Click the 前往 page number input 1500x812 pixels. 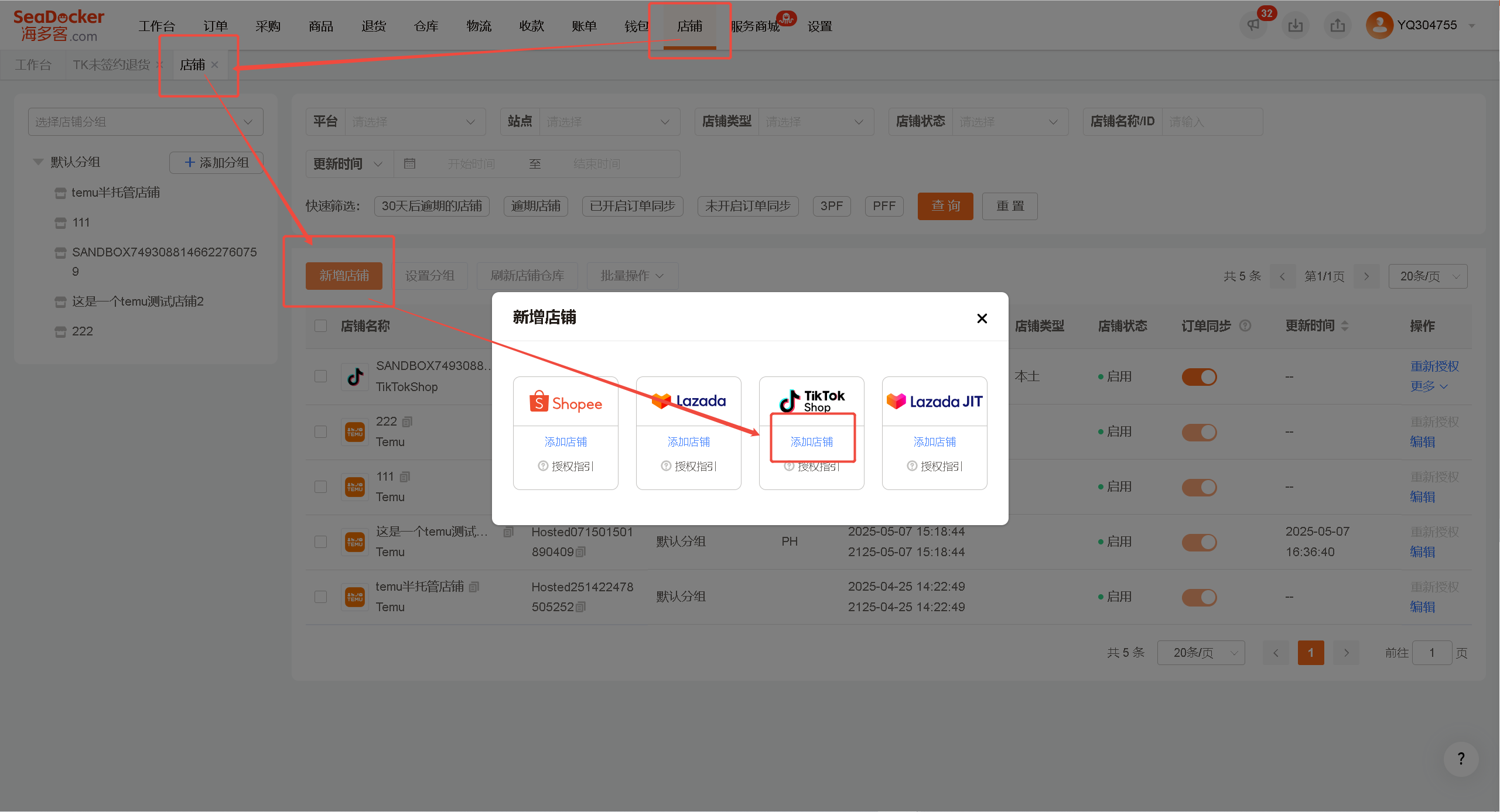point(1432,653)
